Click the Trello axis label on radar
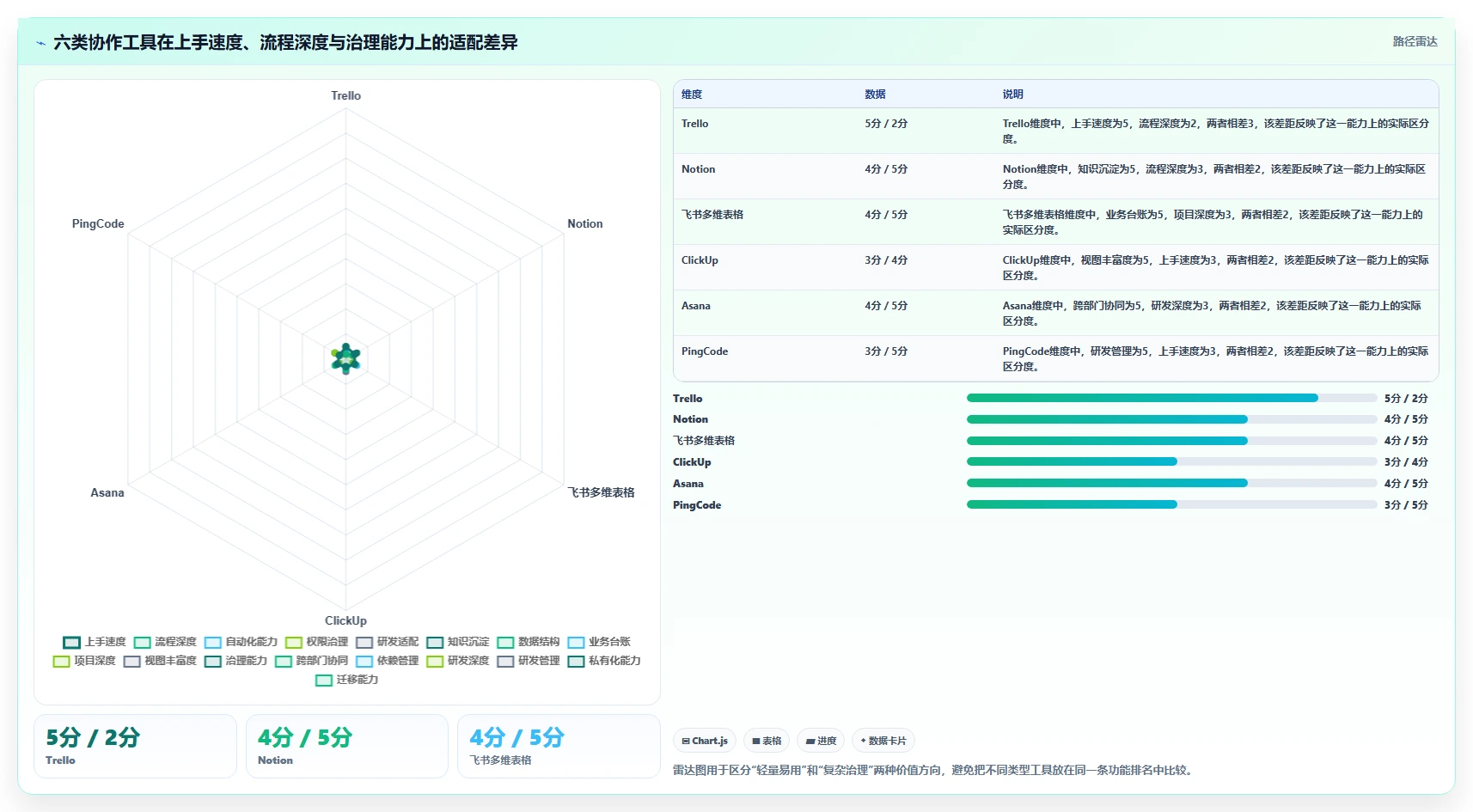The width and height of the screenshot is (1473, 812). point(346,95)
